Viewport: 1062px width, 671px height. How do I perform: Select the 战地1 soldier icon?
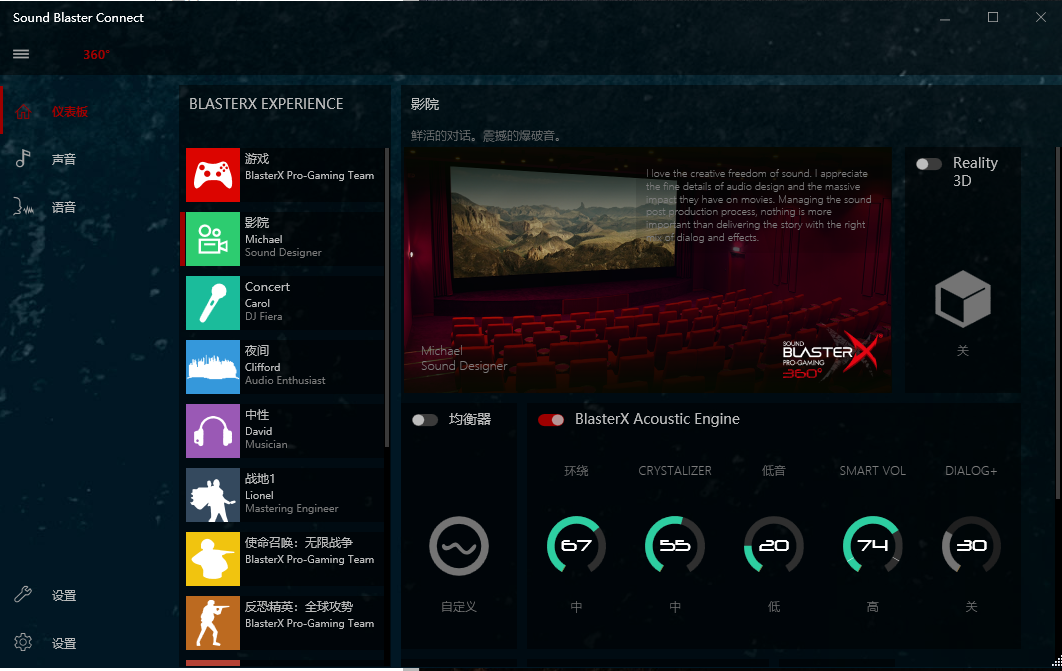tap(213, 495)
